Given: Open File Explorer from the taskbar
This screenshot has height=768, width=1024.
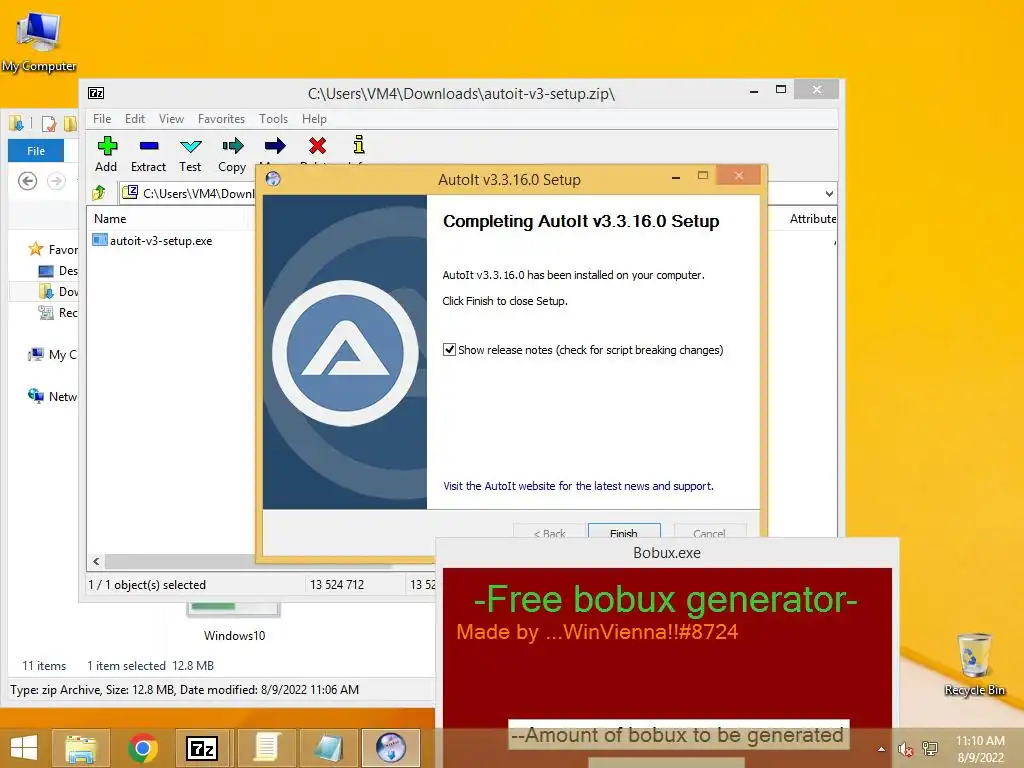Looking at the screenshot, I should pos(80,748).
